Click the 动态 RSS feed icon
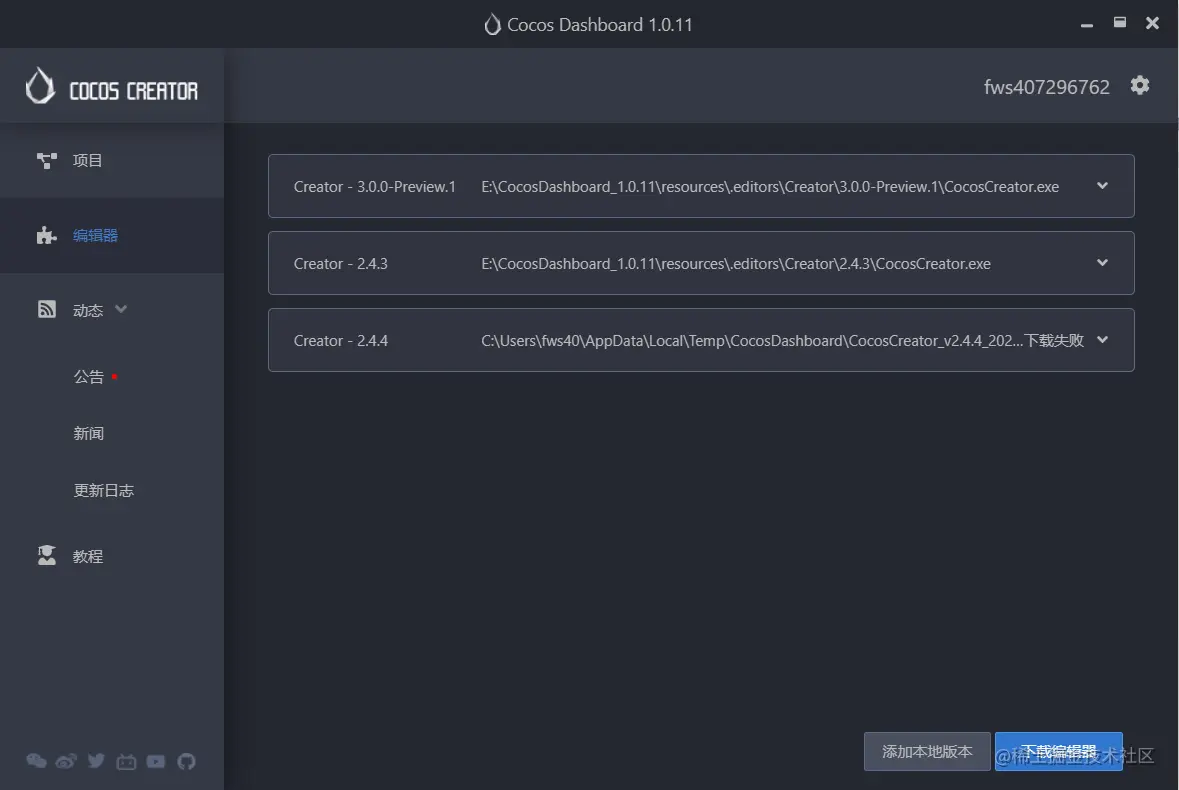The width and height of the screenshot is (1179, 790). tap(47, 309)
